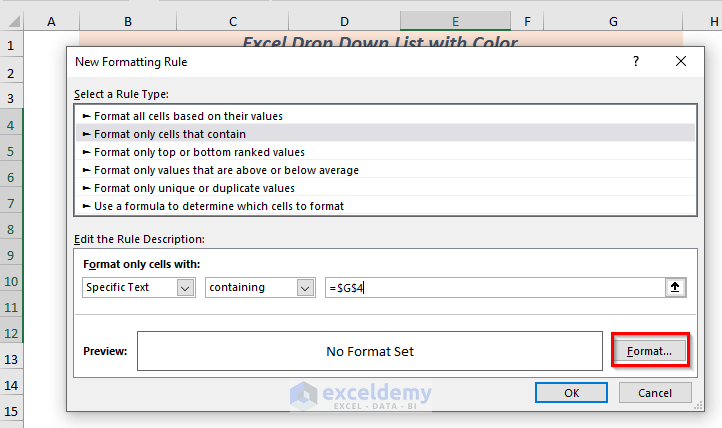This screenshot has width=722, height=428.
Task: Pick 'Format only values above or below average'
Action: coord(226,170)
